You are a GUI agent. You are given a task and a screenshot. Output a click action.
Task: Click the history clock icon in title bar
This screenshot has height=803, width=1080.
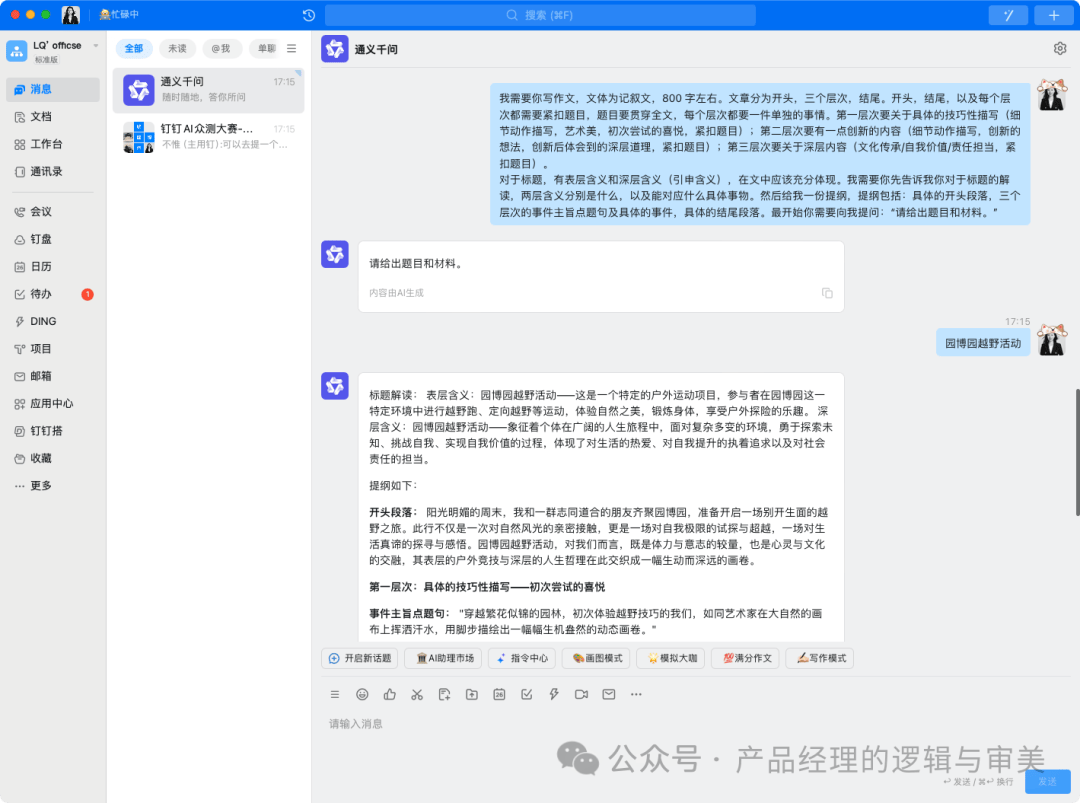(x=309, y=15)
